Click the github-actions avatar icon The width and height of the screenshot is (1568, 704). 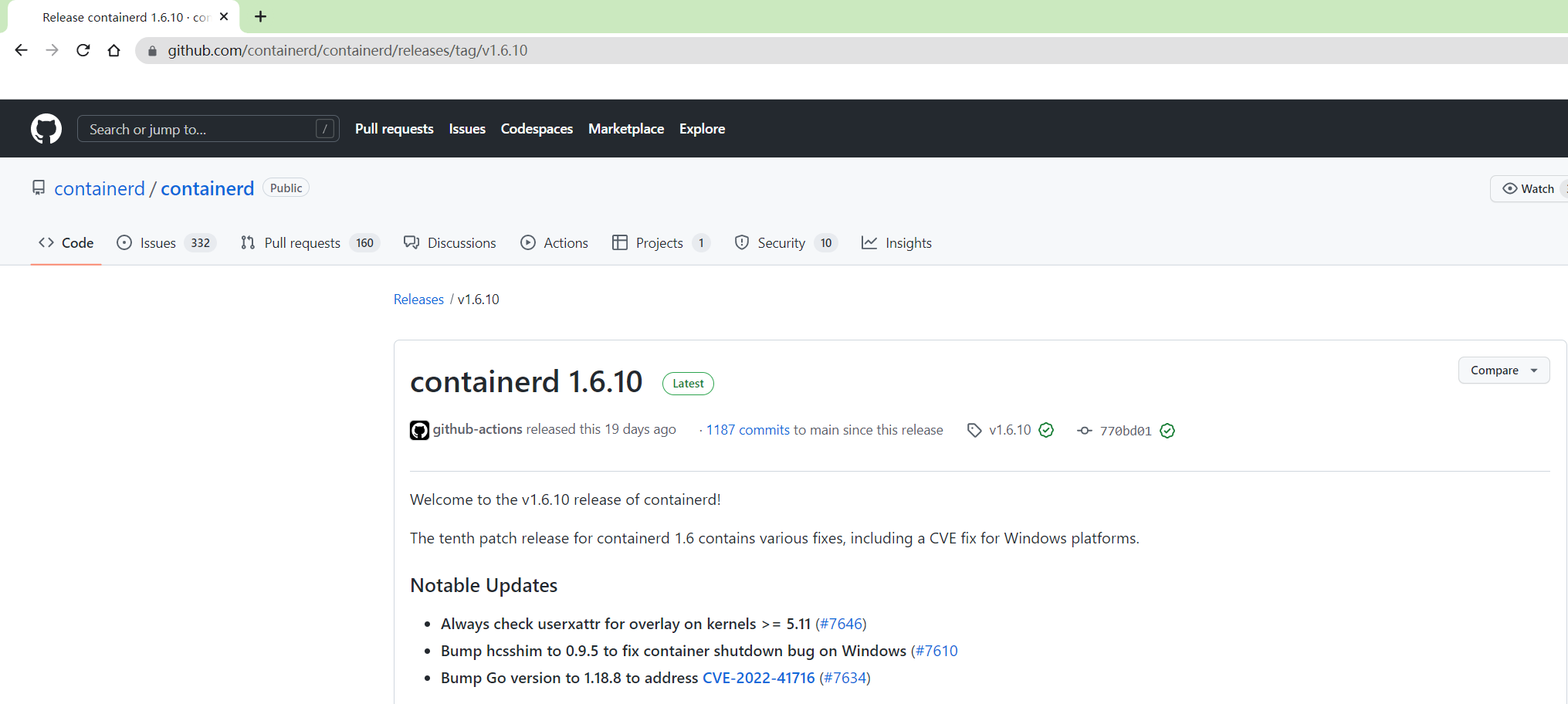coord(419,430)
